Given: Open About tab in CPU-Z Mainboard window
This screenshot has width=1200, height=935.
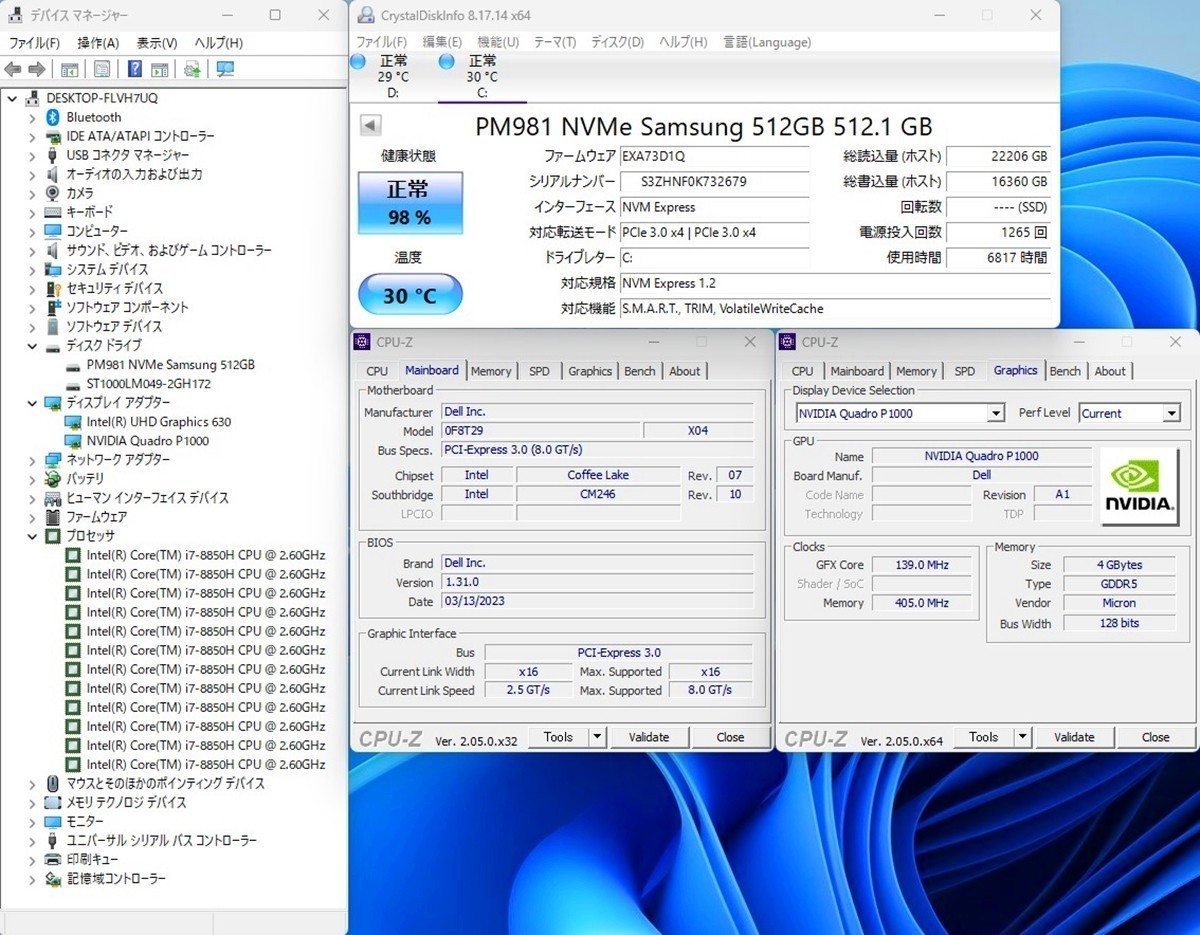Looking at the screenshot, I should pyautogui.click(x=685, y=371).
